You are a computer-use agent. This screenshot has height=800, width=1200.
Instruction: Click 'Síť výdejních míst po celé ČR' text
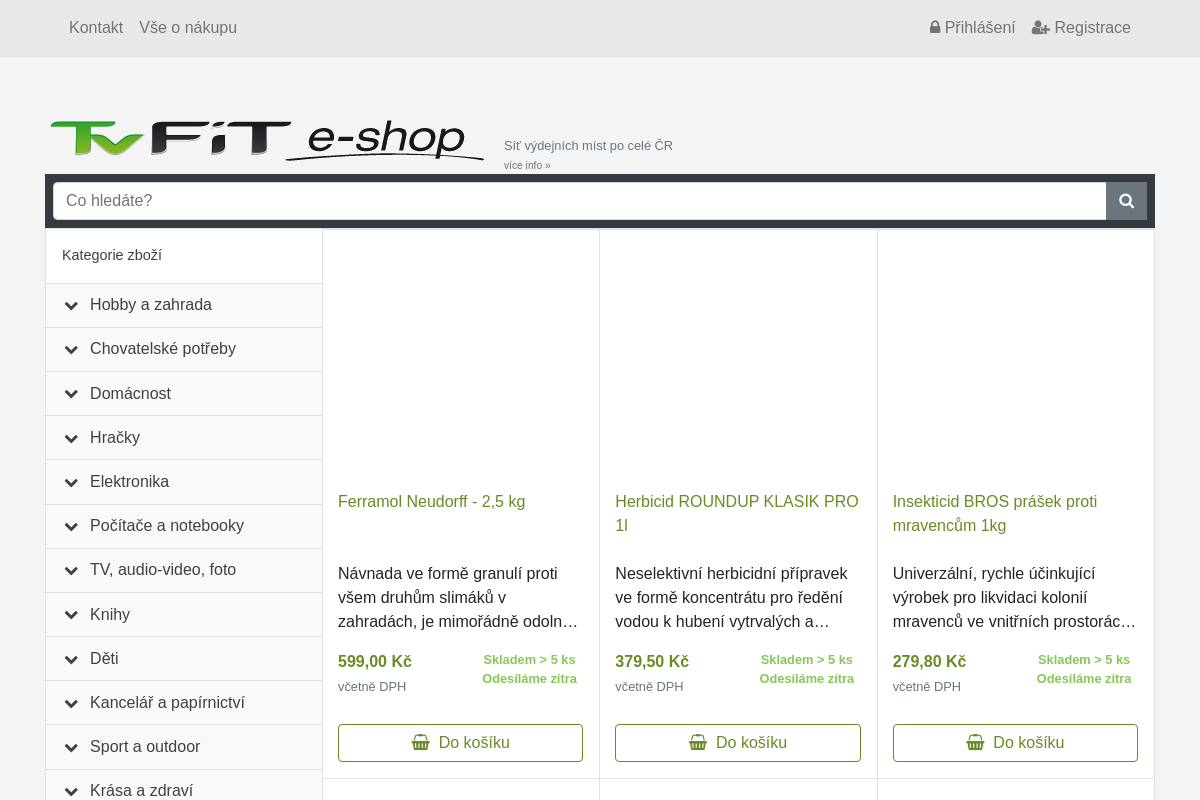[x=588, y=145]
